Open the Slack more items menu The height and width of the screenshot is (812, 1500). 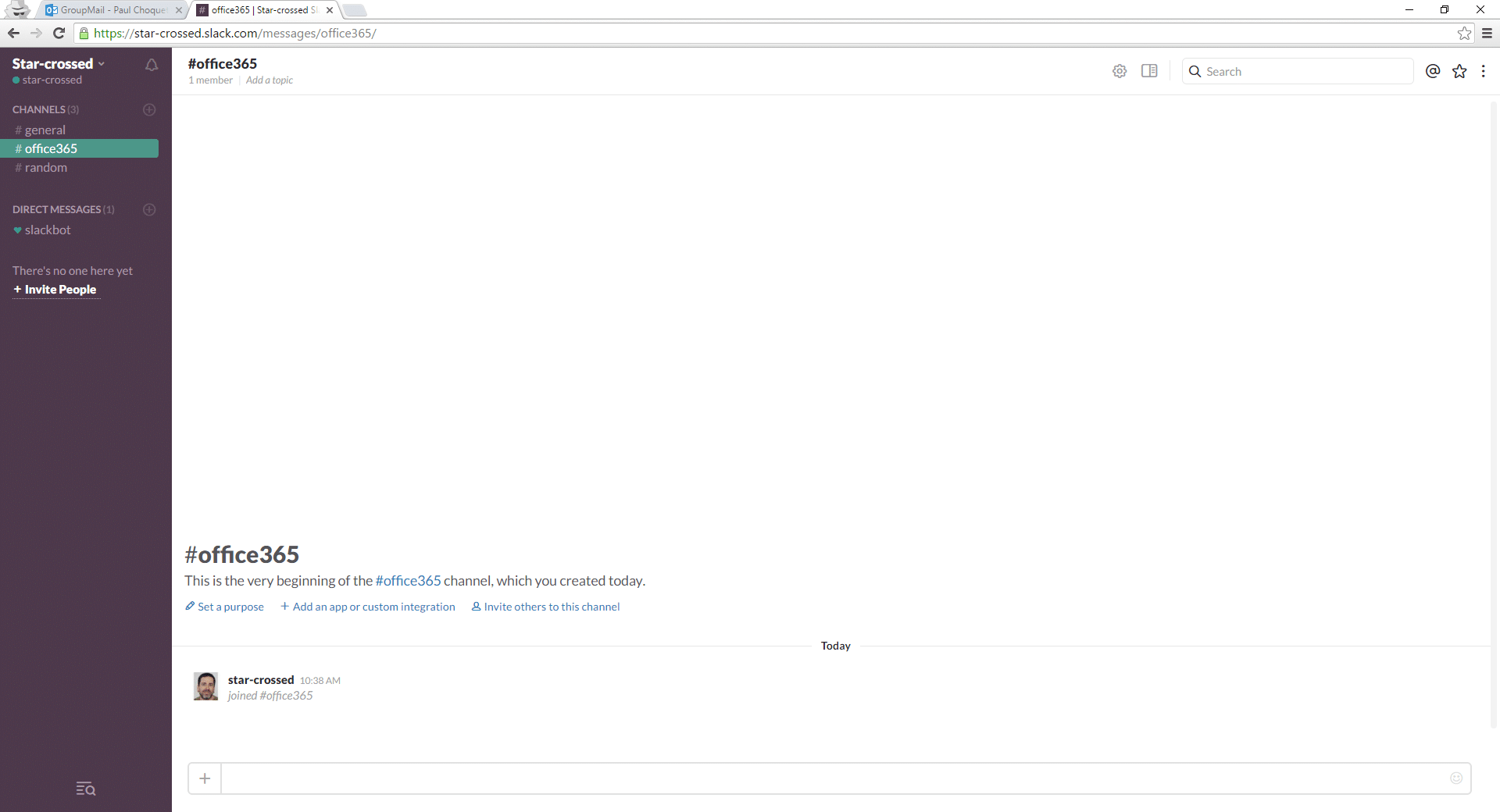[1484, 71]
